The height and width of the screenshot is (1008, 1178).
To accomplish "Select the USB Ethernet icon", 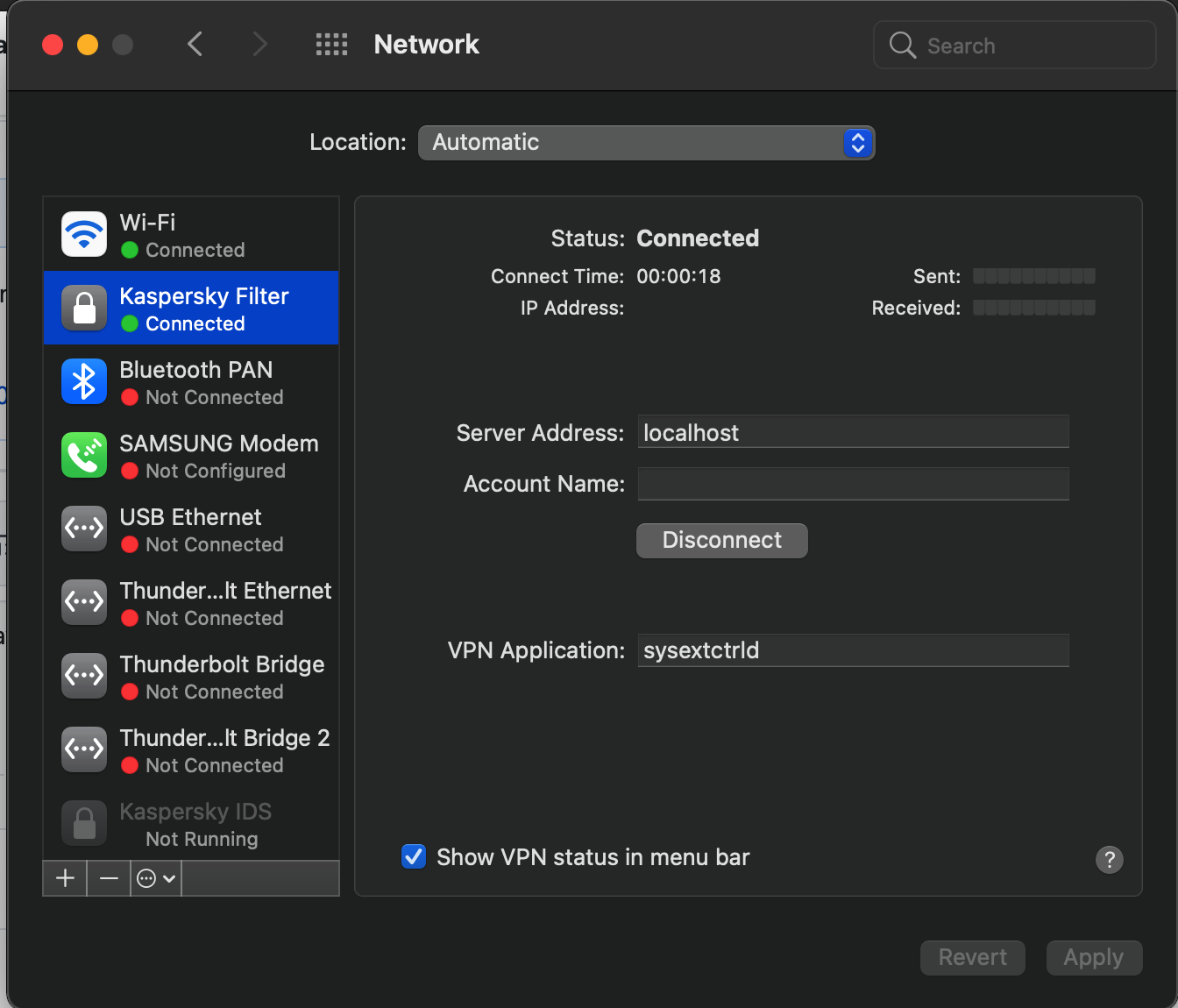I will click(83, 529).
